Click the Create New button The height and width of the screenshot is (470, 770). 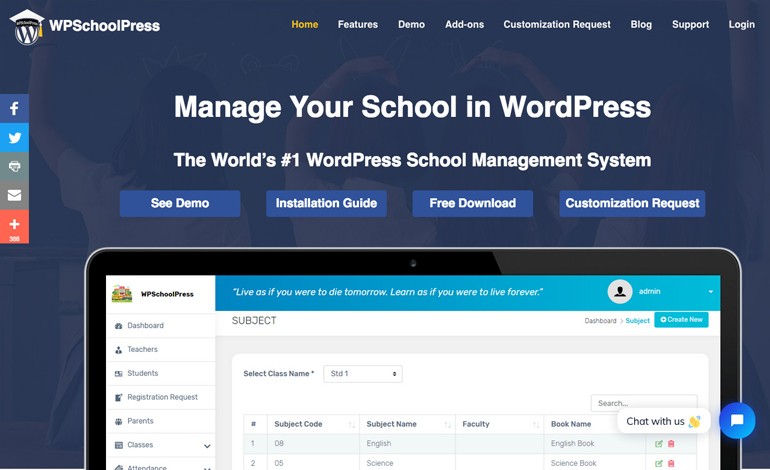tap(681, 320)
